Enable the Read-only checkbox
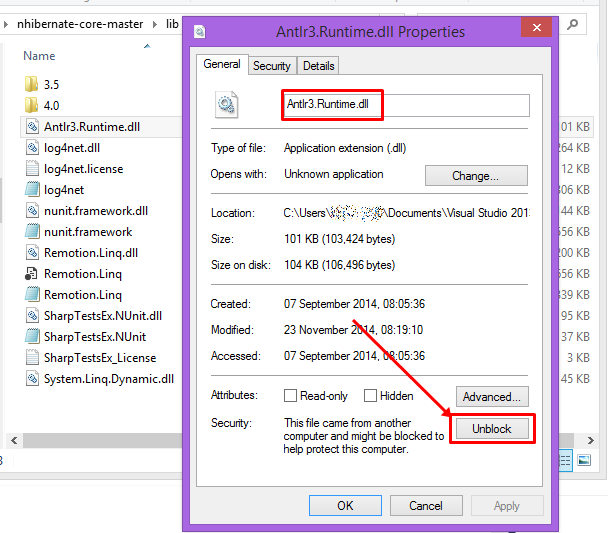The width and height of the screenshot is (608, 533). point(290,396)
